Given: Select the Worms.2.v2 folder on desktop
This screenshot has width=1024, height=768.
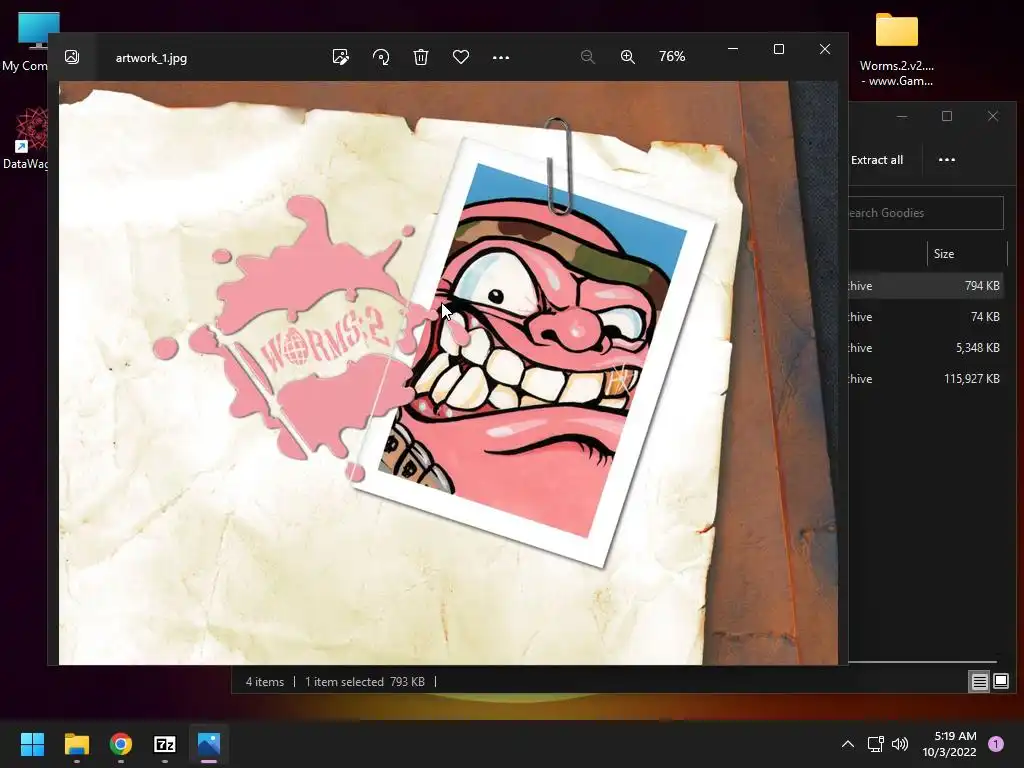Looking at the screenshot, I should pos(897,50).
